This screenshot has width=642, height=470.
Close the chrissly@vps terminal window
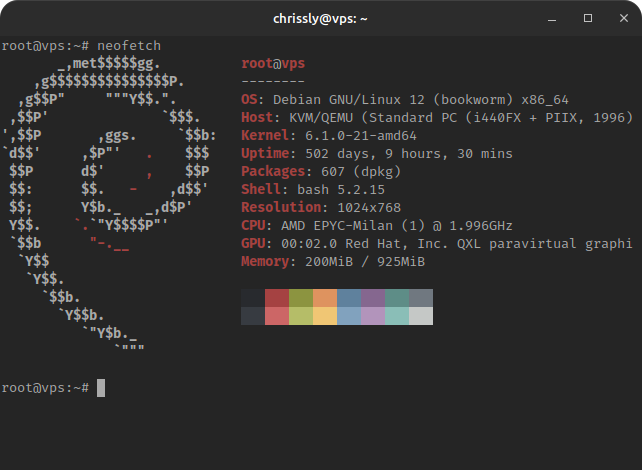[624, 18]
